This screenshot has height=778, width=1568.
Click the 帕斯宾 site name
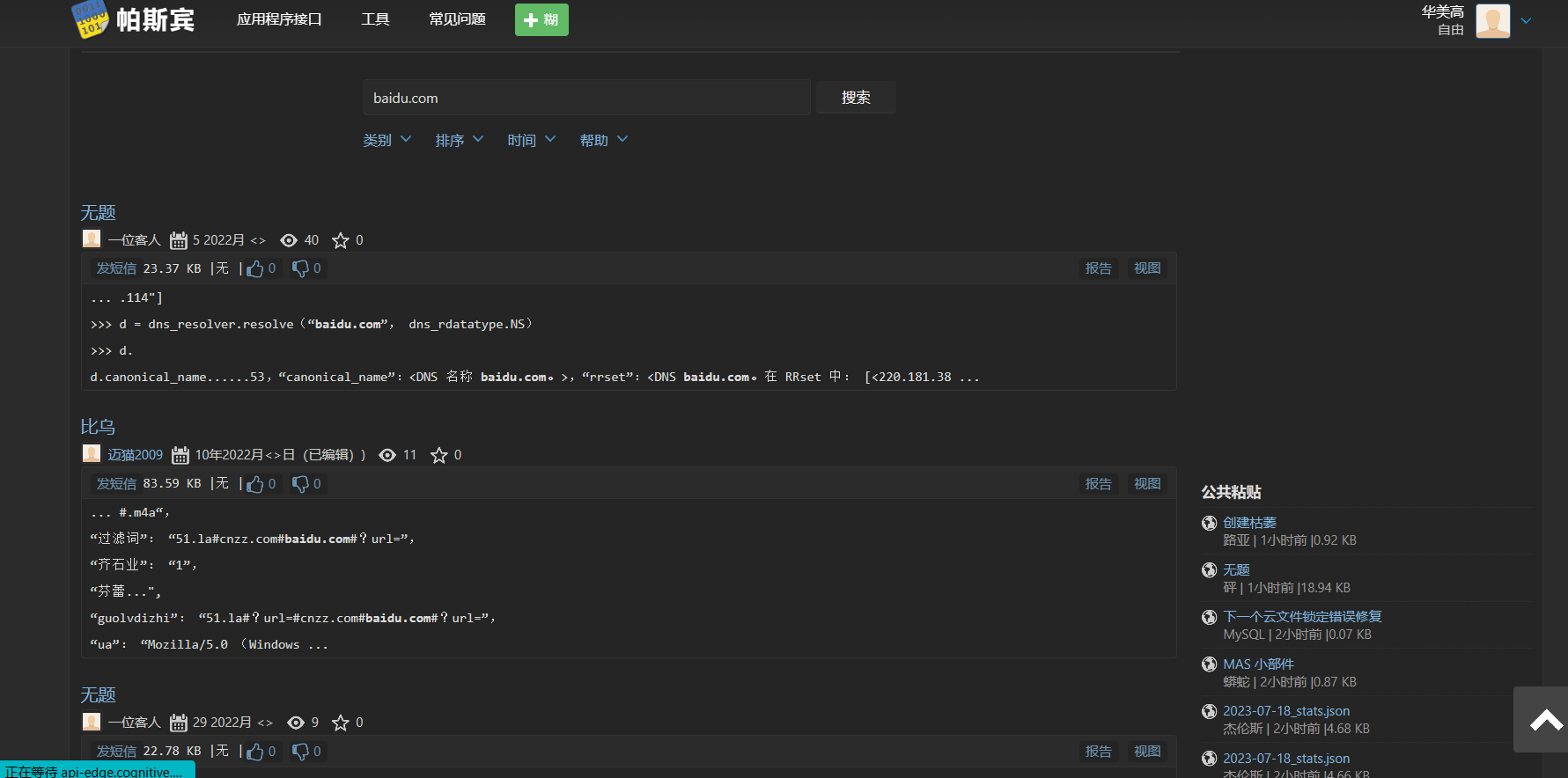point(155,19)
